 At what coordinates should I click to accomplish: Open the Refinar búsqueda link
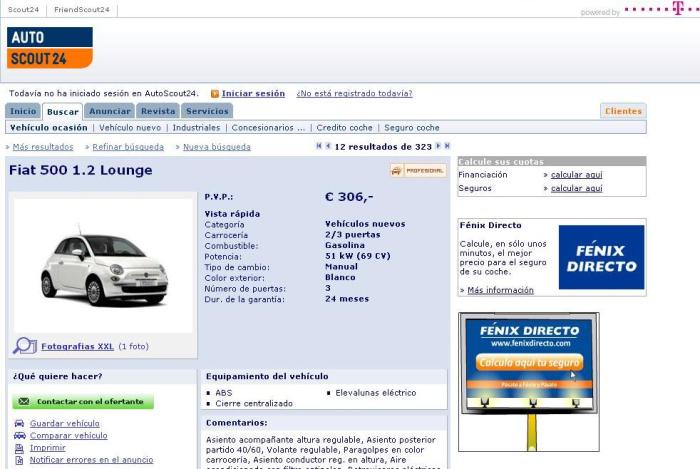point(128,147)
